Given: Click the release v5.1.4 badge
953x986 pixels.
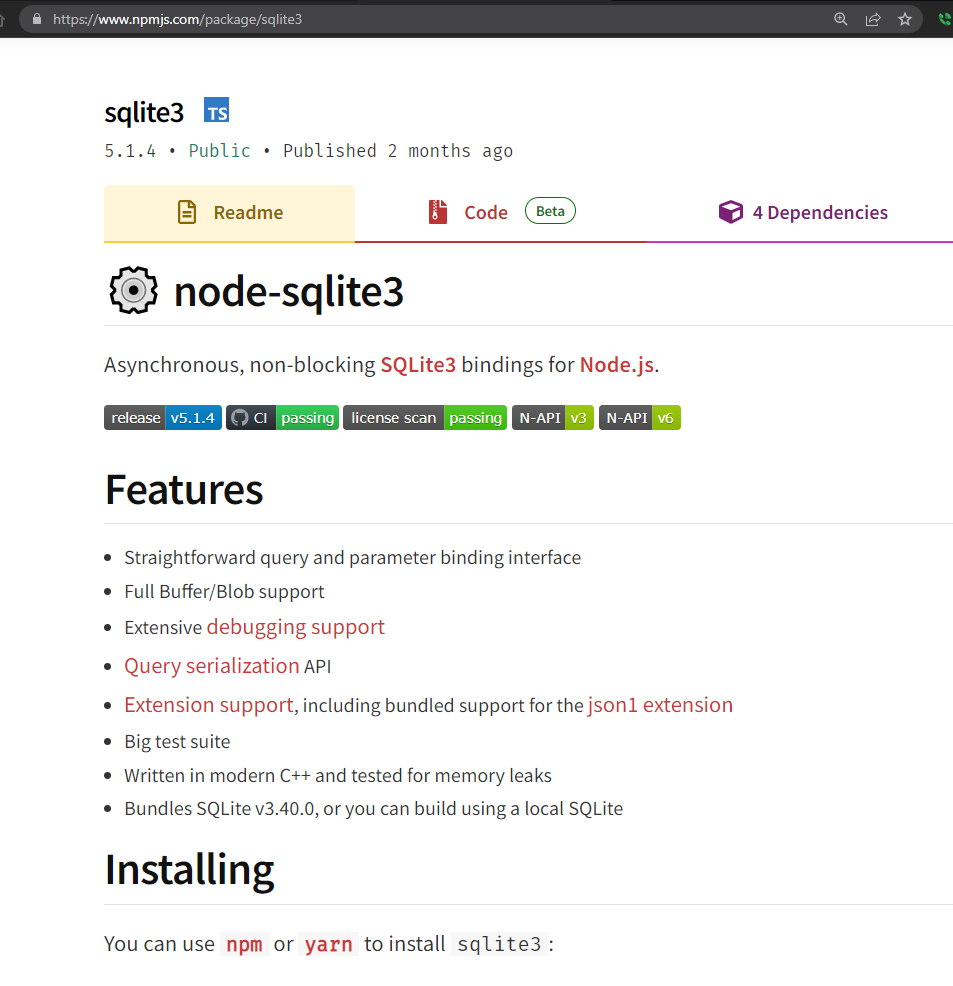Looking at the screenshot, I should click(163, 418).
